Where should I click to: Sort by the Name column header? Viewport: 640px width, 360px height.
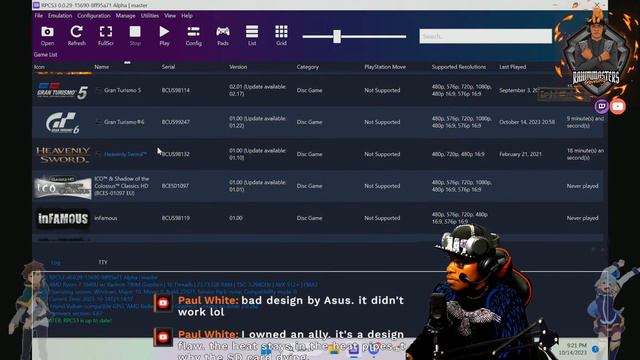click(102, 67)
